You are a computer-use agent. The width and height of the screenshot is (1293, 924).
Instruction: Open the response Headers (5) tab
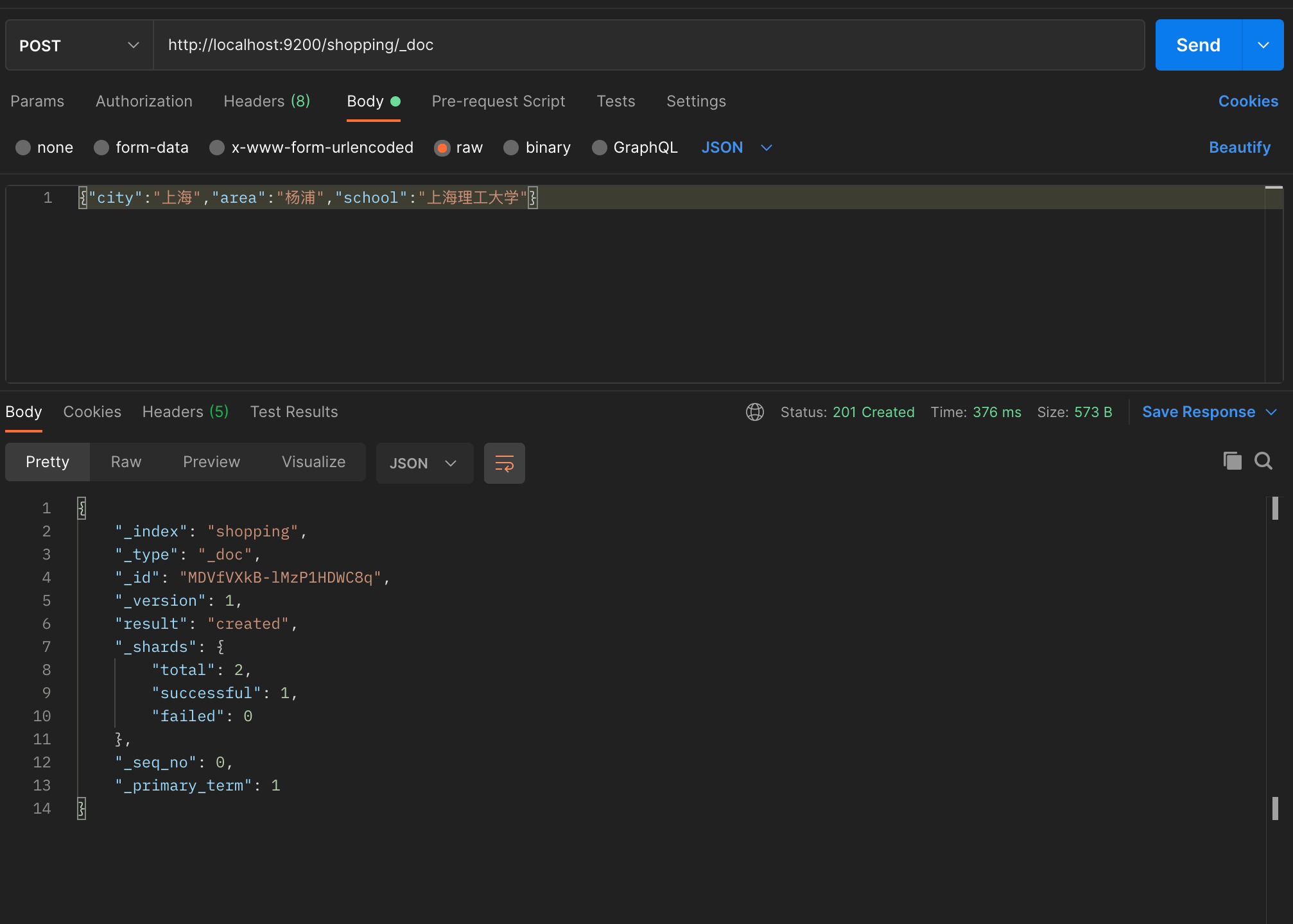186,412
